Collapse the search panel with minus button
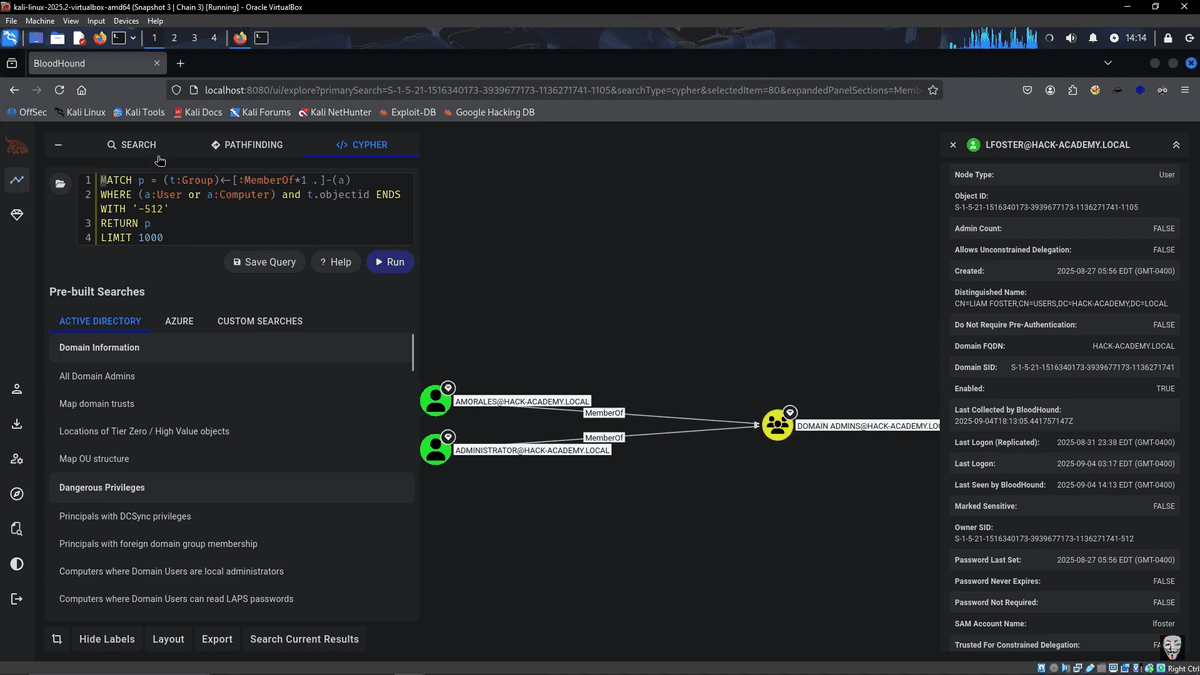1200x675 pixels. (x=58, y=145)
